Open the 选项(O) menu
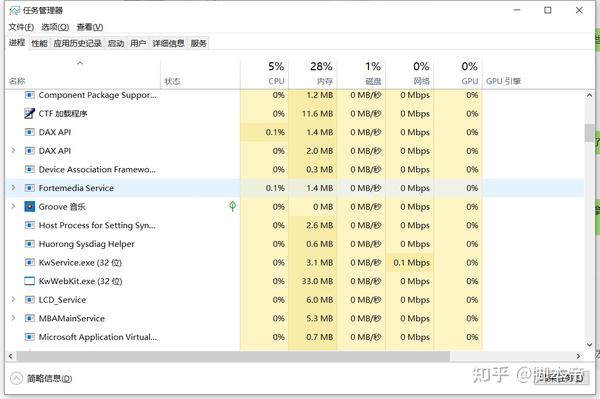 (x=55, y=27)
